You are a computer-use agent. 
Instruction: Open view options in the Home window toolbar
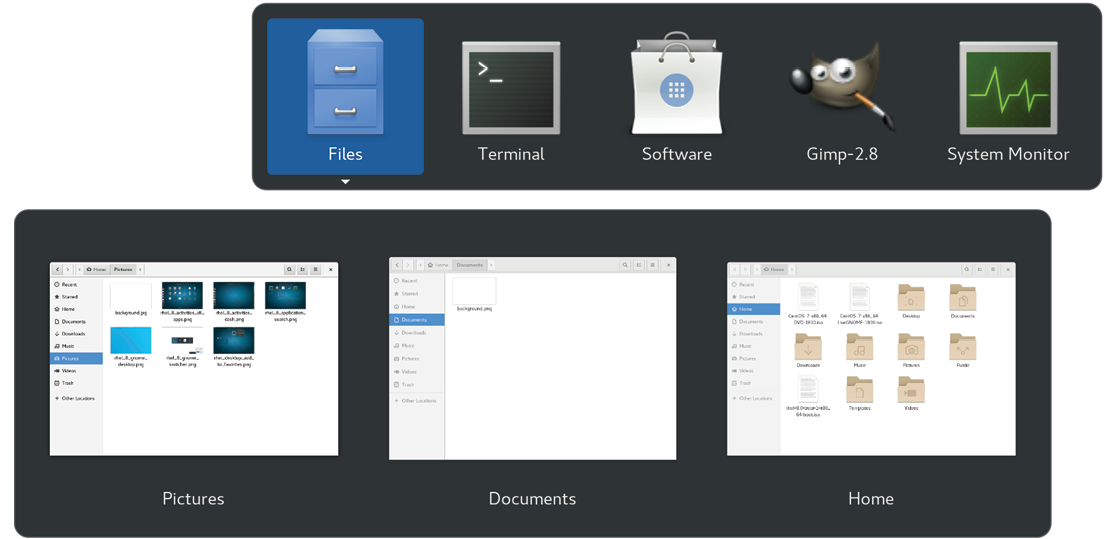click(x=980, y=270)
